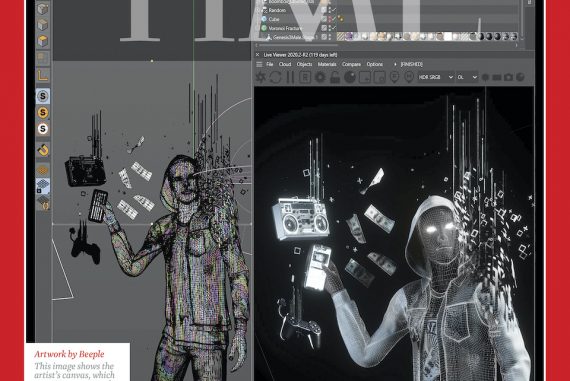Viewport: 570px width, 381px height.
Task: Click purple material tag on Genesis3Male
Action: [x=349, y=36]
